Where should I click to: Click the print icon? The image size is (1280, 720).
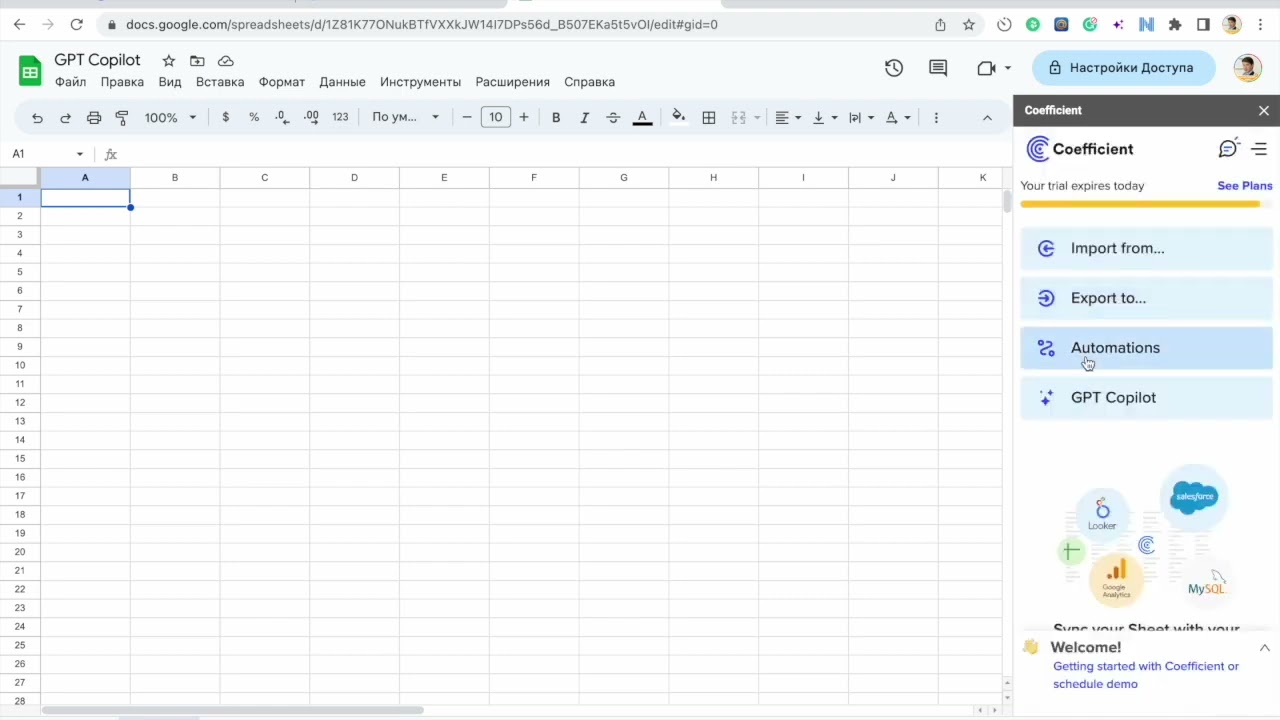94,118
